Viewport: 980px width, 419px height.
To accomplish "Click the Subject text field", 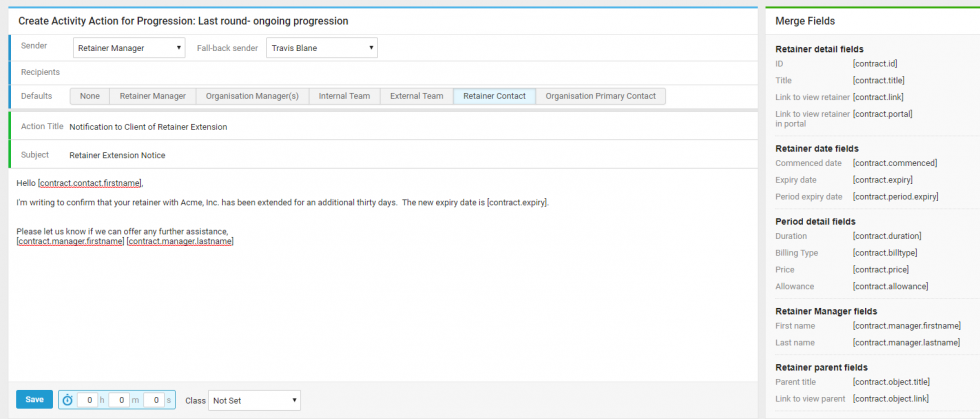I will pos(400,155).
